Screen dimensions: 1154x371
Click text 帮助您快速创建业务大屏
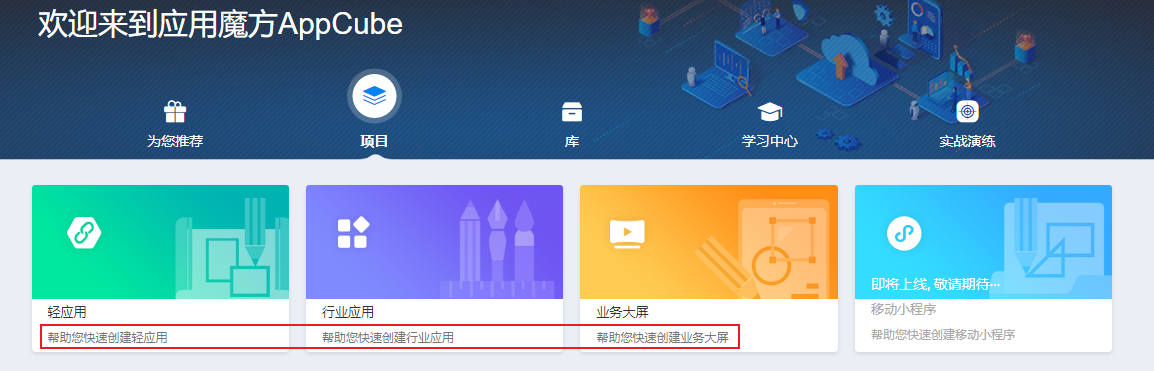(662, 338)
